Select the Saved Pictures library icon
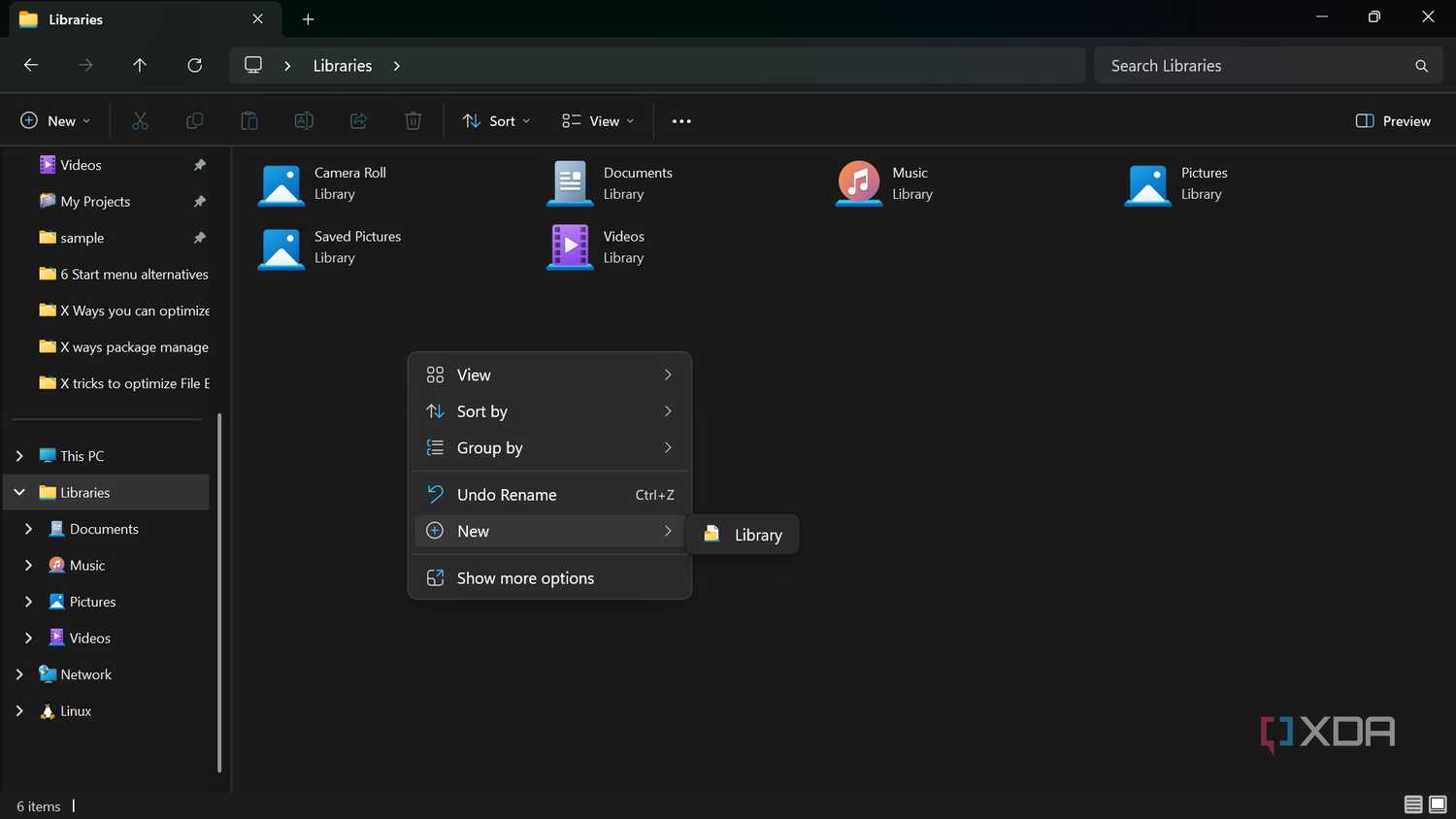Screen dimensions: 1456x819 pyautogui.click(x=281, y=247)
